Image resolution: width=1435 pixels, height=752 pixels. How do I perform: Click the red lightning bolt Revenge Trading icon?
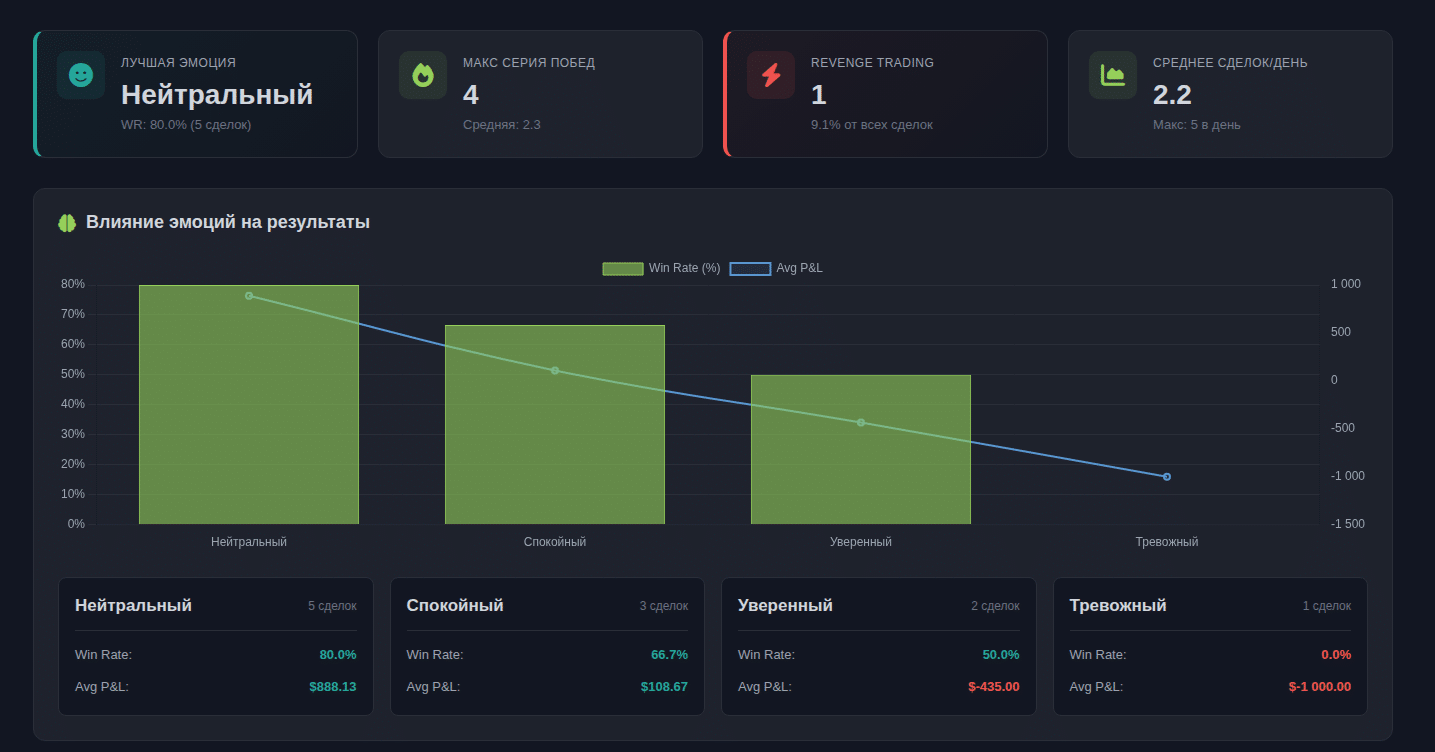click(771, 75)
